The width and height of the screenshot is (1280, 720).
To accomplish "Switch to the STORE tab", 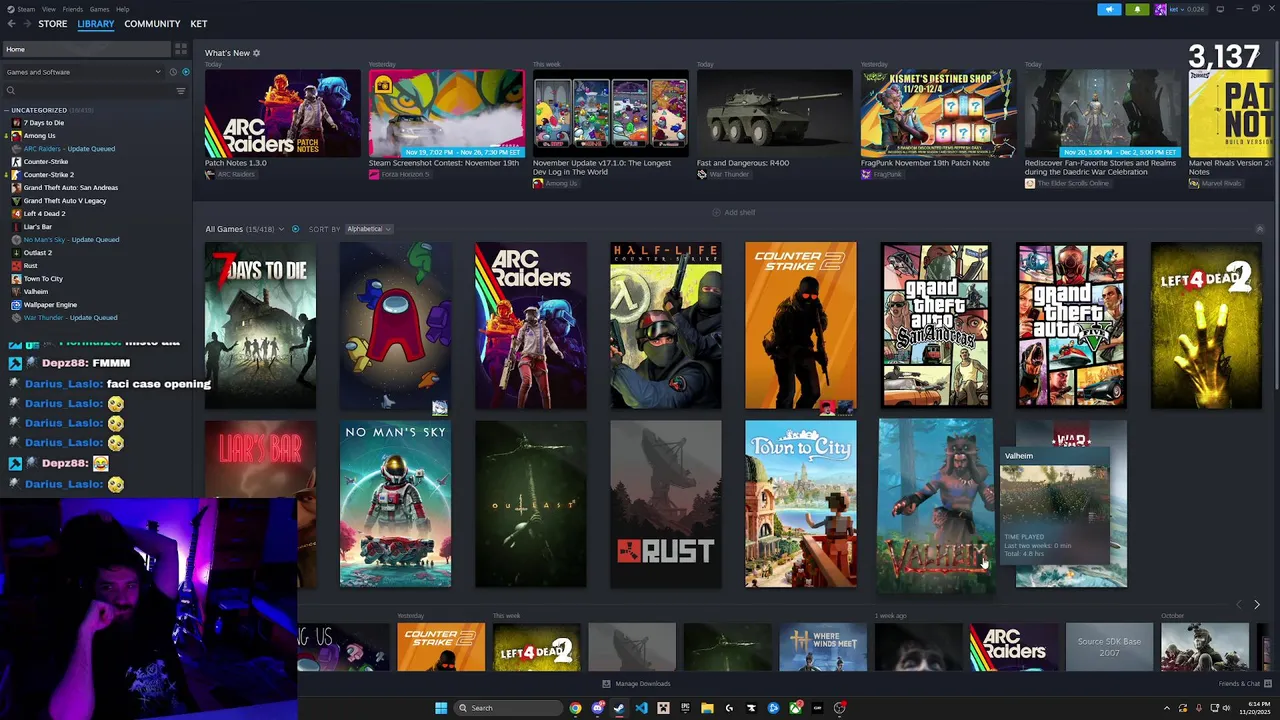I will [53, 24].
